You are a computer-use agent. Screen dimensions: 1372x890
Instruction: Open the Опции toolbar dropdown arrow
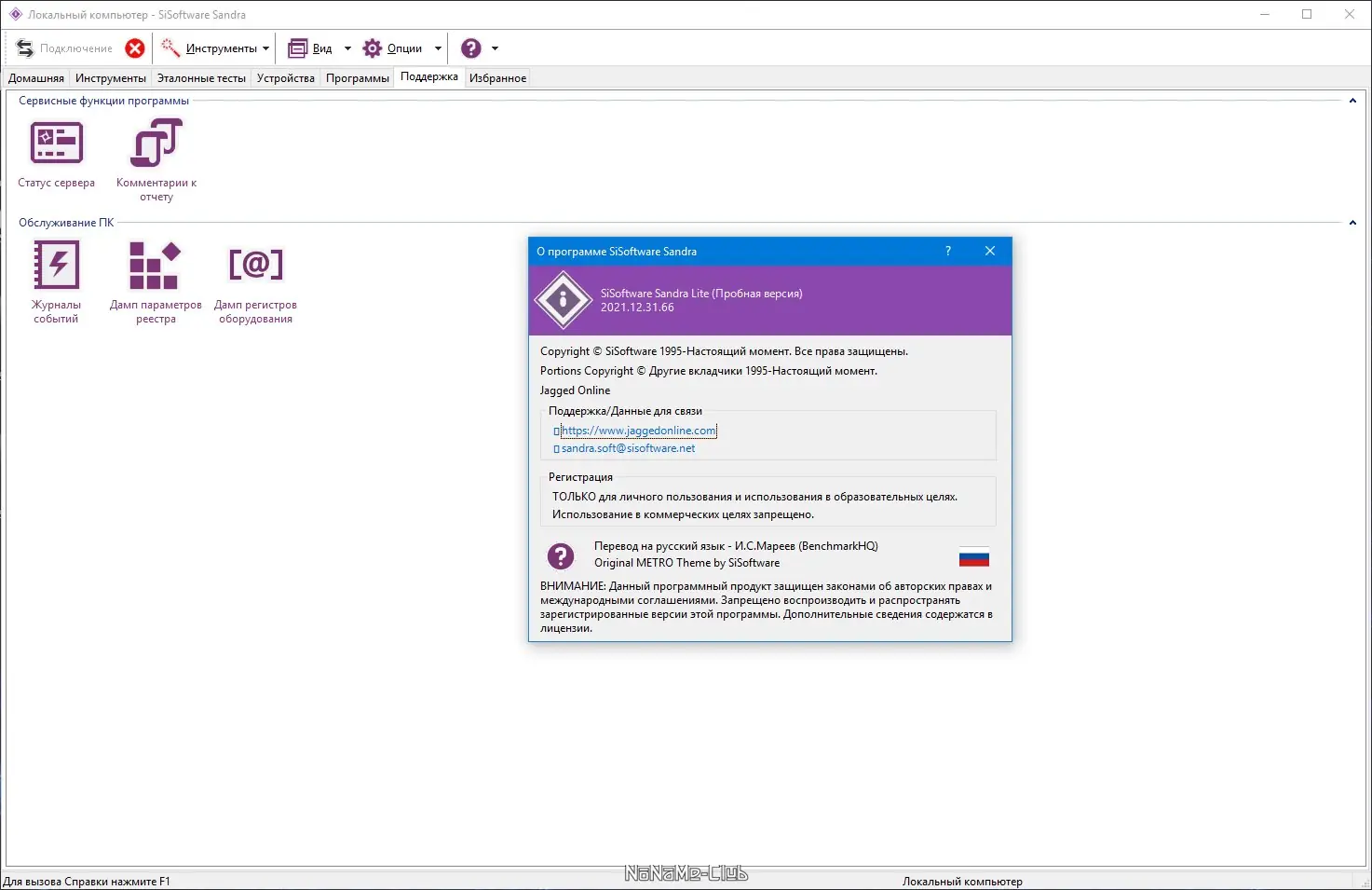point(438,48)
